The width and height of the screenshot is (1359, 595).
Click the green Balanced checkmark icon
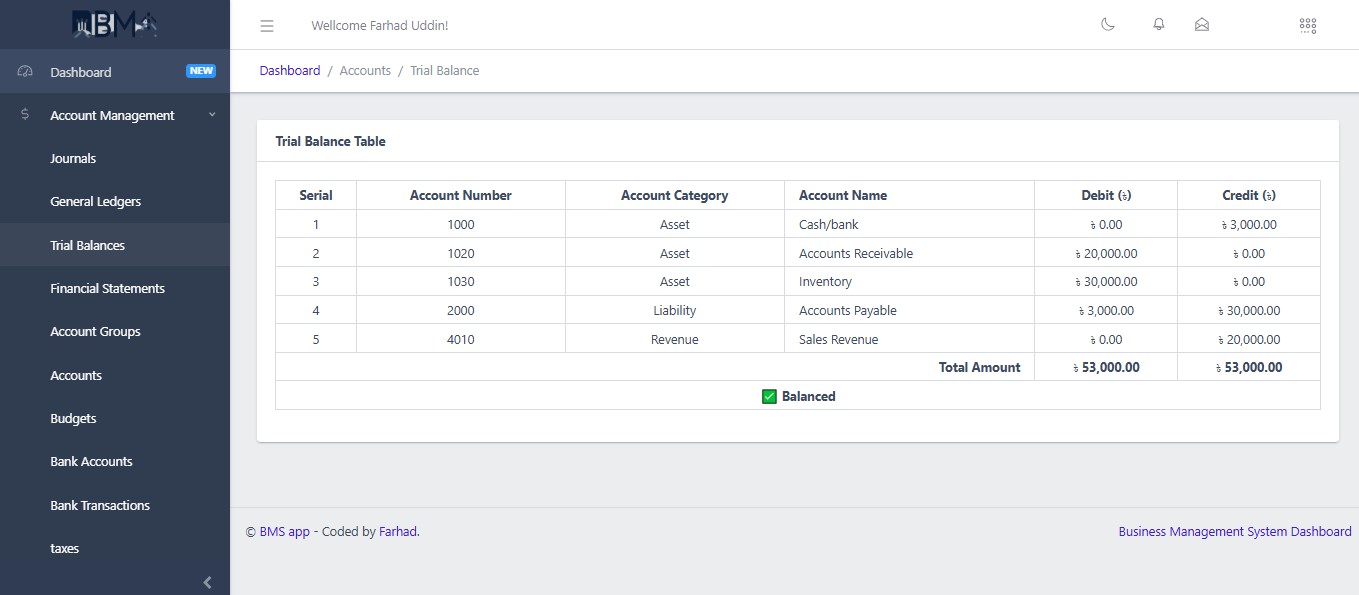click(769, 397)
